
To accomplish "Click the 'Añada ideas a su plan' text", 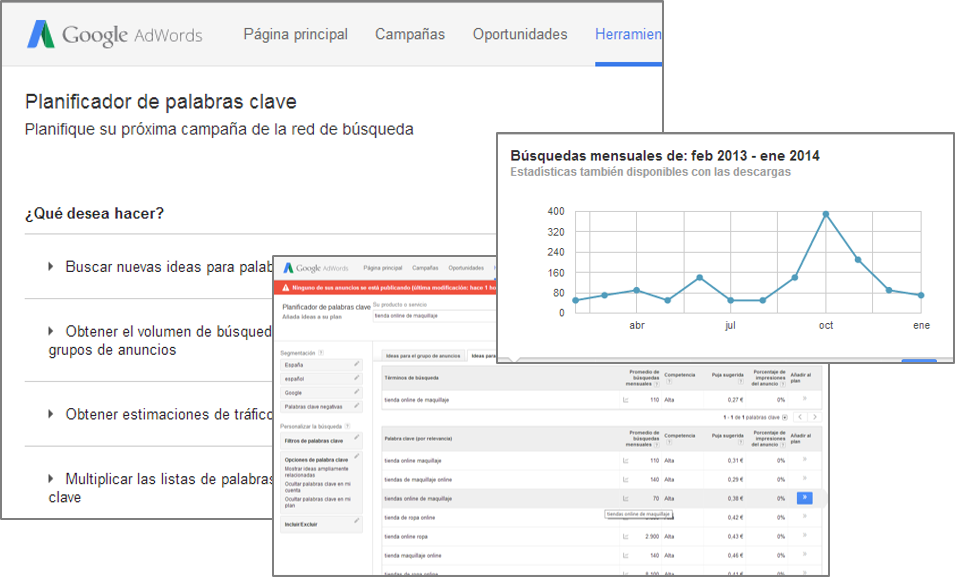I will click(312, 317).
